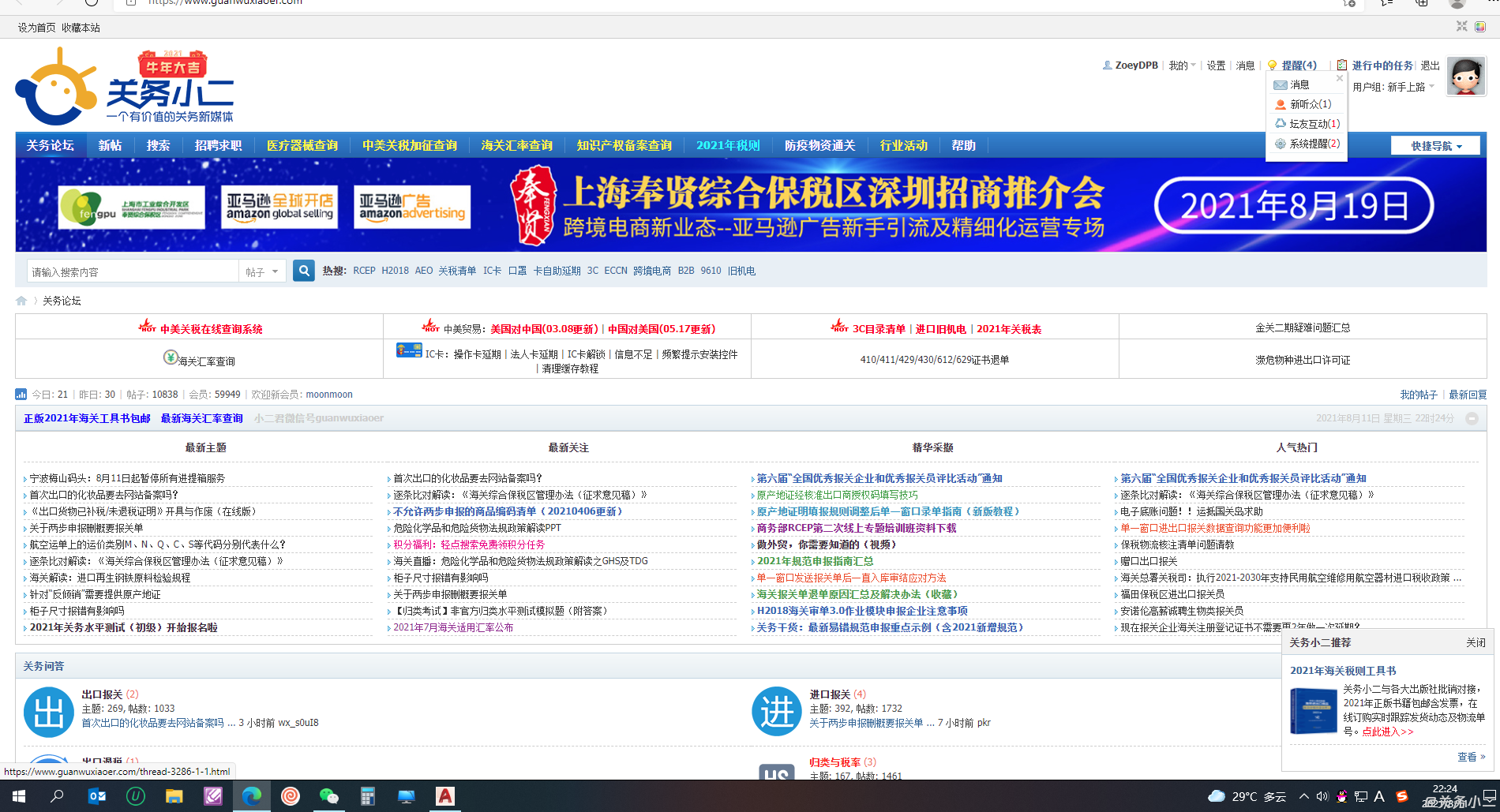1500x812 pixels.
Task: Open the 我的 dropdown menu
Action: pos(1183,65)
